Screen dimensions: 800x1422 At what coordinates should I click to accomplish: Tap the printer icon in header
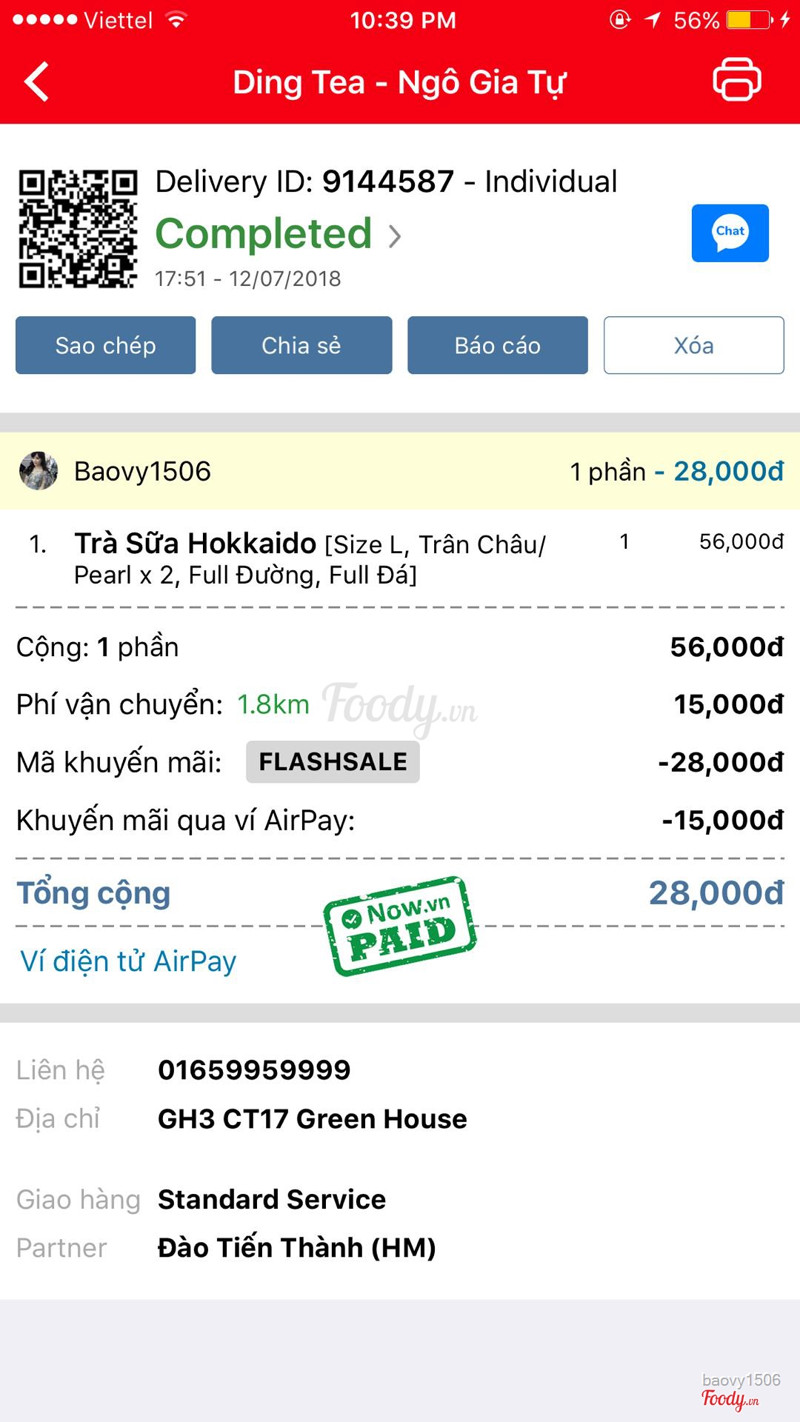737,81
